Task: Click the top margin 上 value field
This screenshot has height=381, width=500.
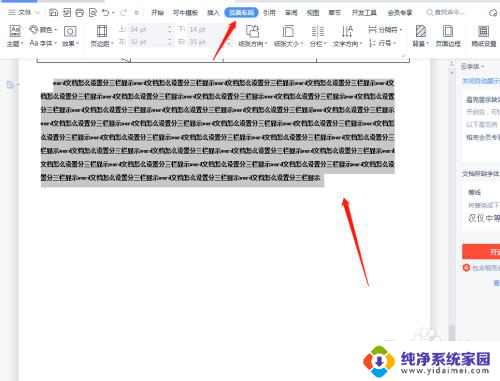Action: pyautogui.click(x=148, y=29)
